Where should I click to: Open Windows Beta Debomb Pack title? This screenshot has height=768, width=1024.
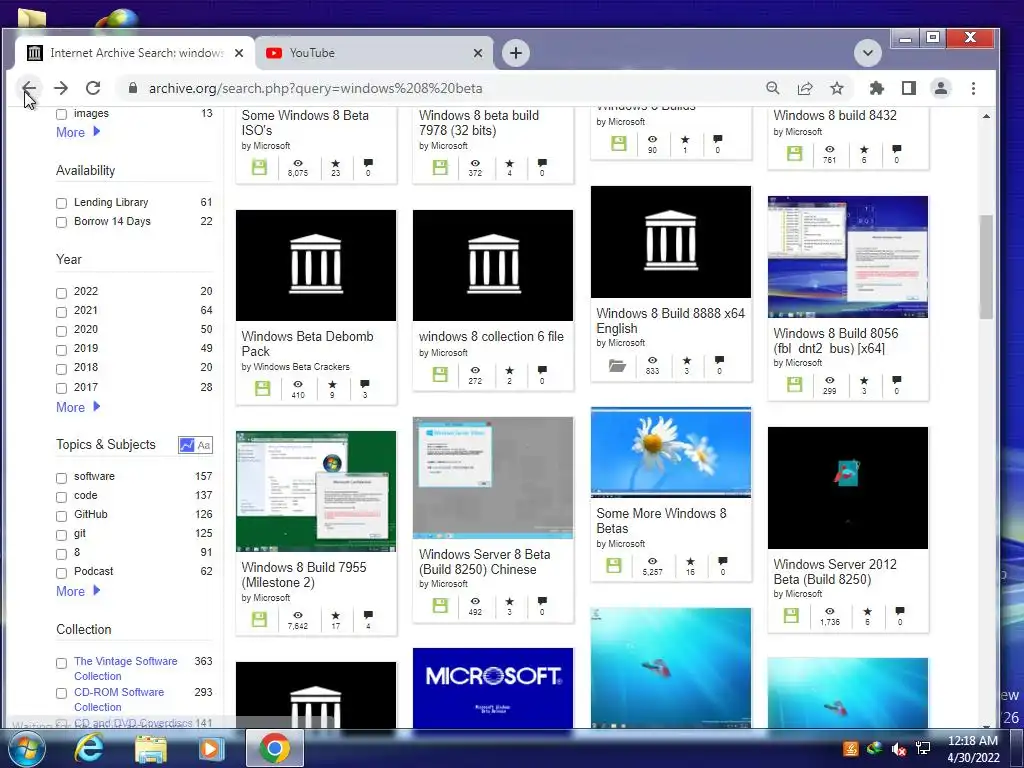pyautogui.click(x=307, y=344)
